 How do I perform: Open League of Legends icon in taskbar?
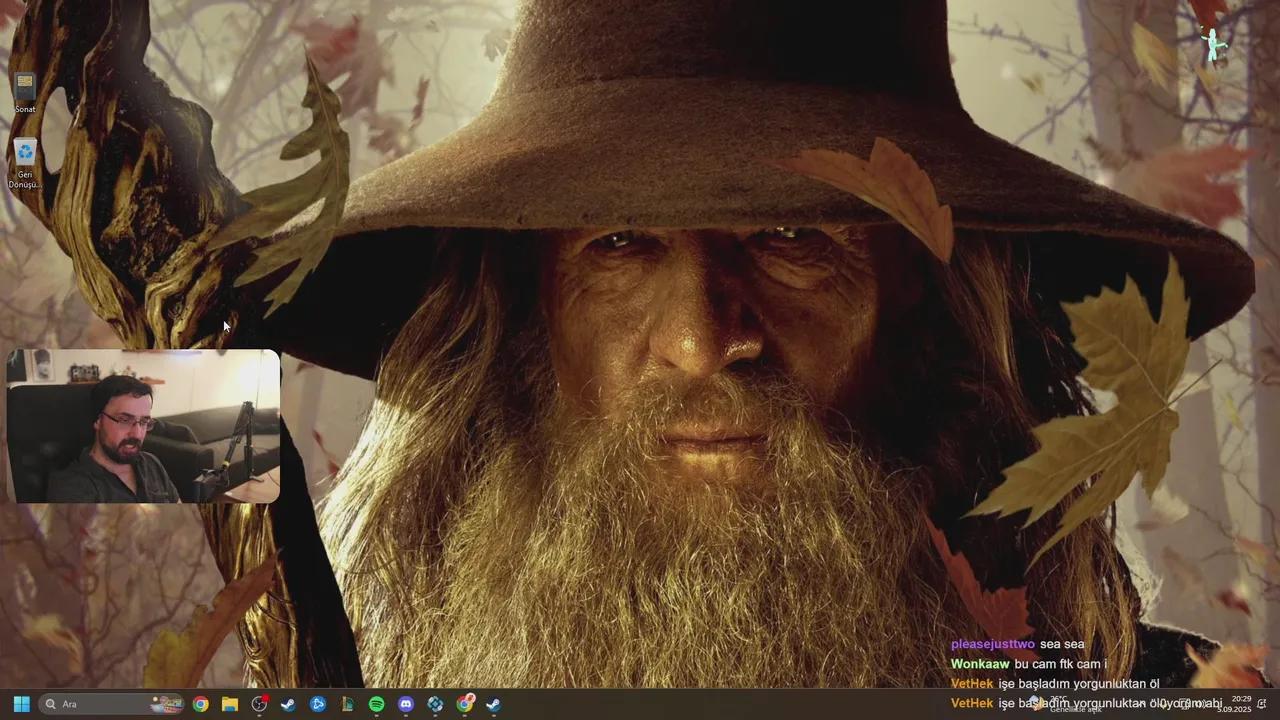347,704
